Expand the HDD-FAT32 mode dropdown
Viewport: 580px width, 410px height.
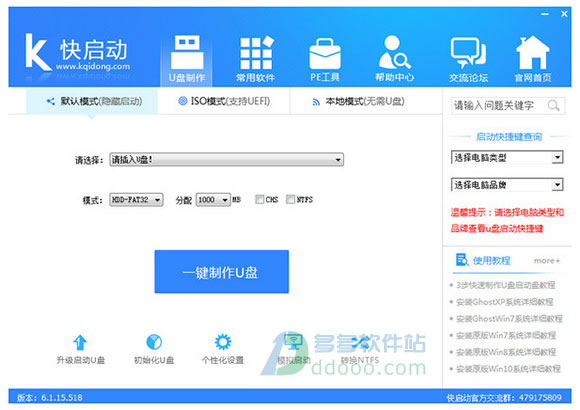tap(136, 200)
